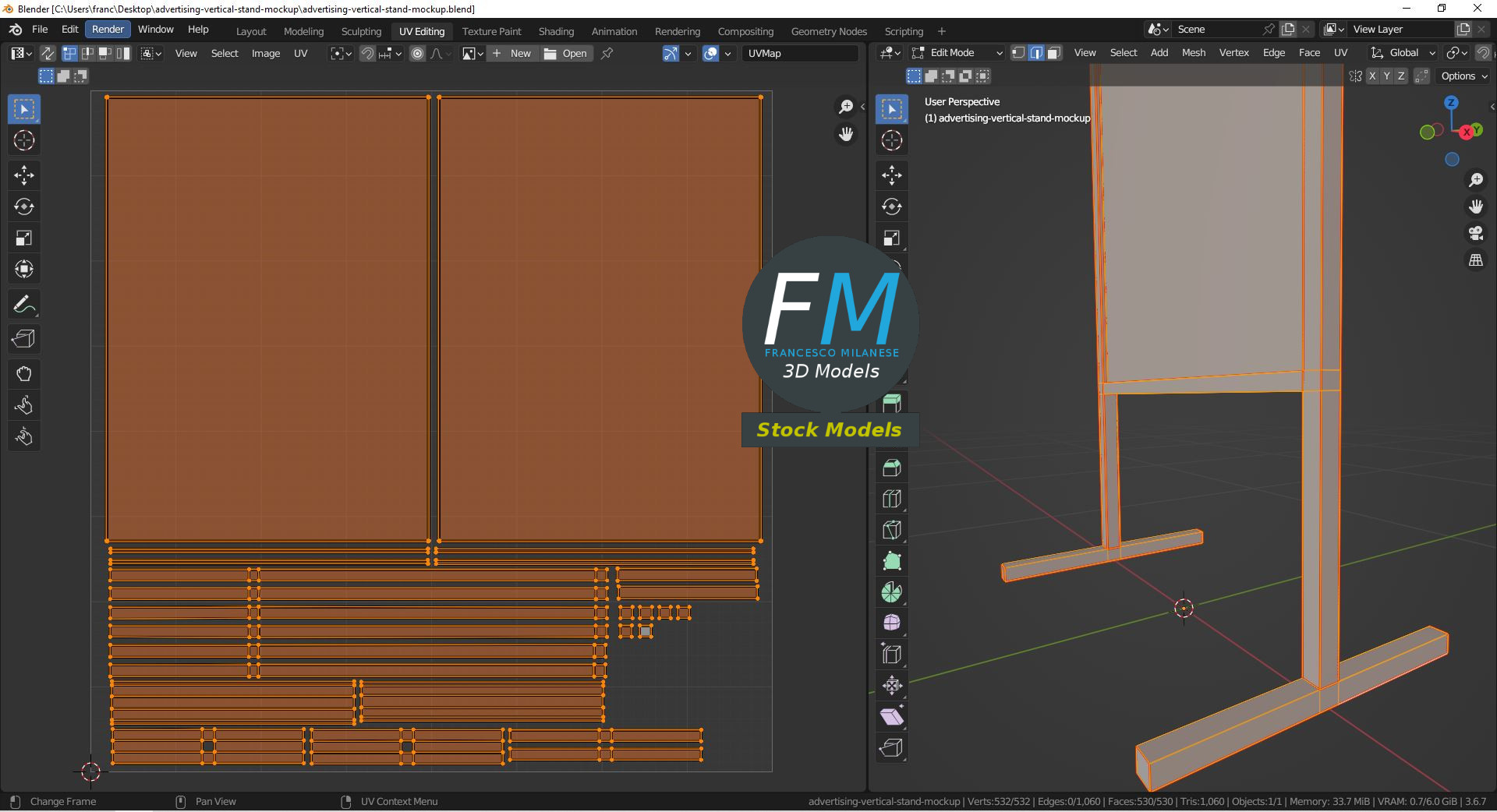
Task: Toggle Z axis mesh mirror
Action: (x=1401, y=76)
